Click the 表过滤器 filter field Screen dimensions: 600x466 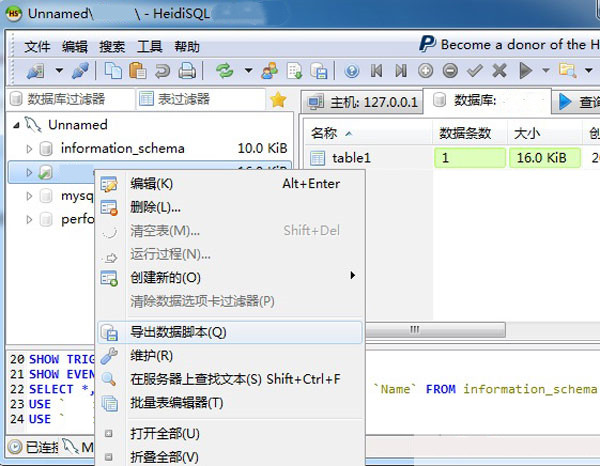(201, 99)
